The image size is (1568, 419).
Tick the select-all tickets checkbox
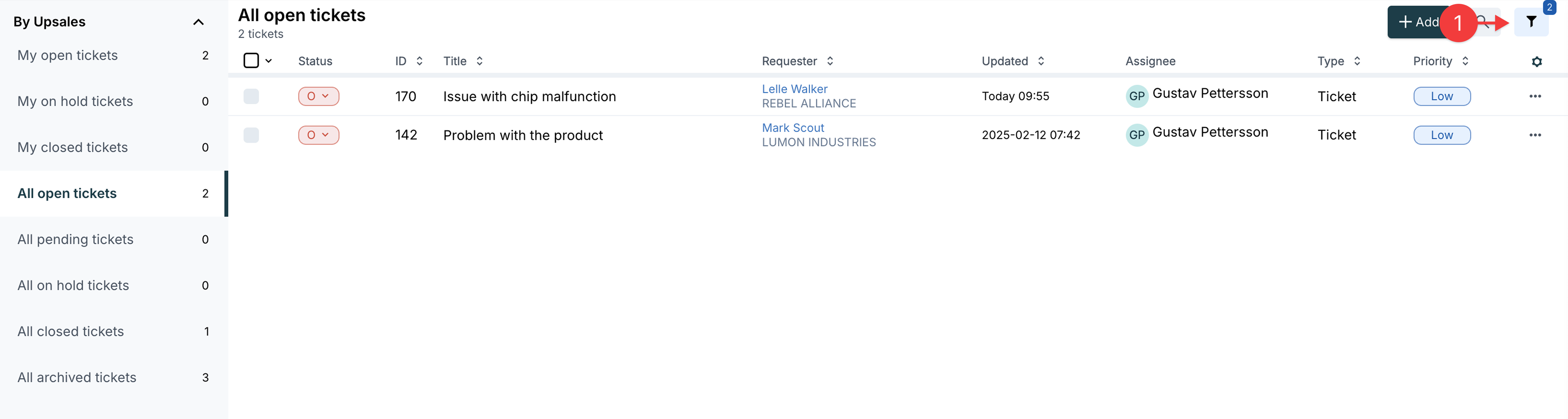click(251, 61)
